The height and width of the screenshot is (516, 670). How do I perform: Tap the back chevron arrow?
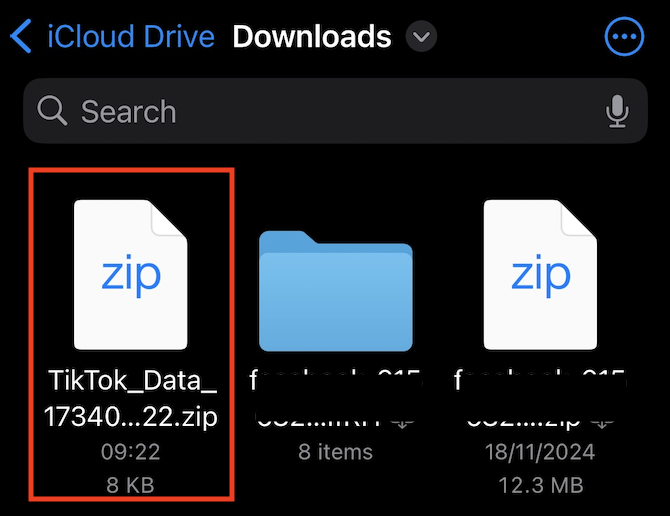[21, 38]
